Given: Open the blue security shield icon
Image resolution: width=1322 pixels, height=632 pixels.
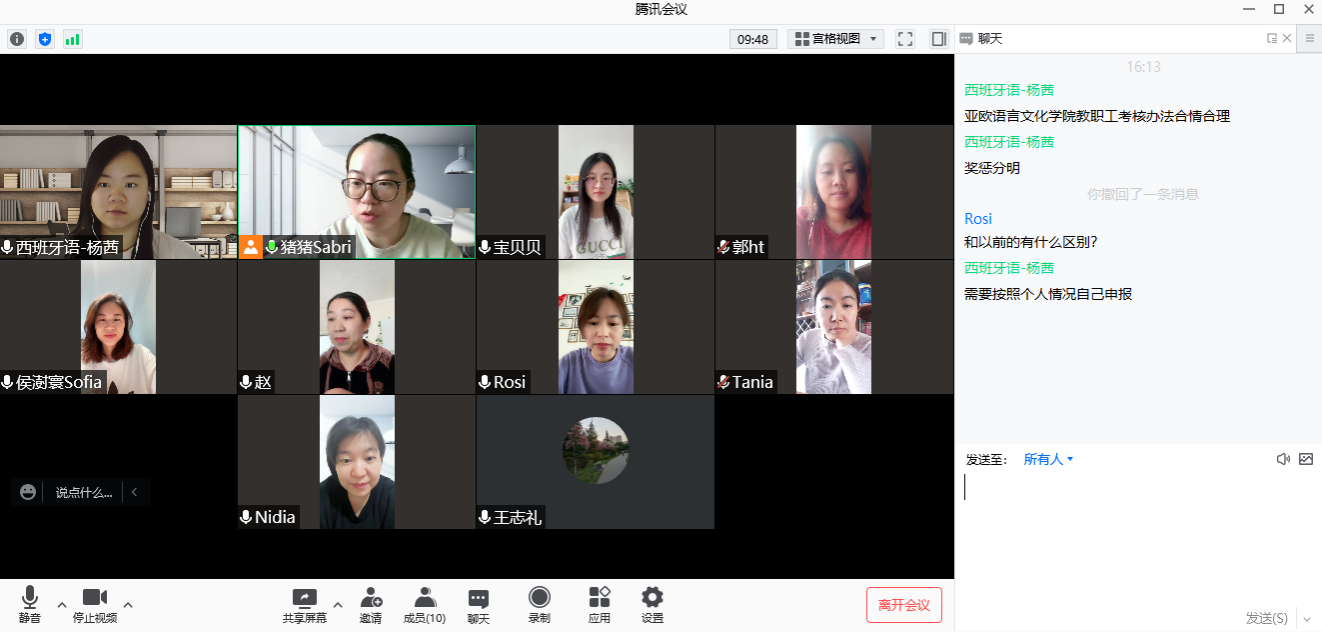Looking at the screenshot, I should pos(44,39).
